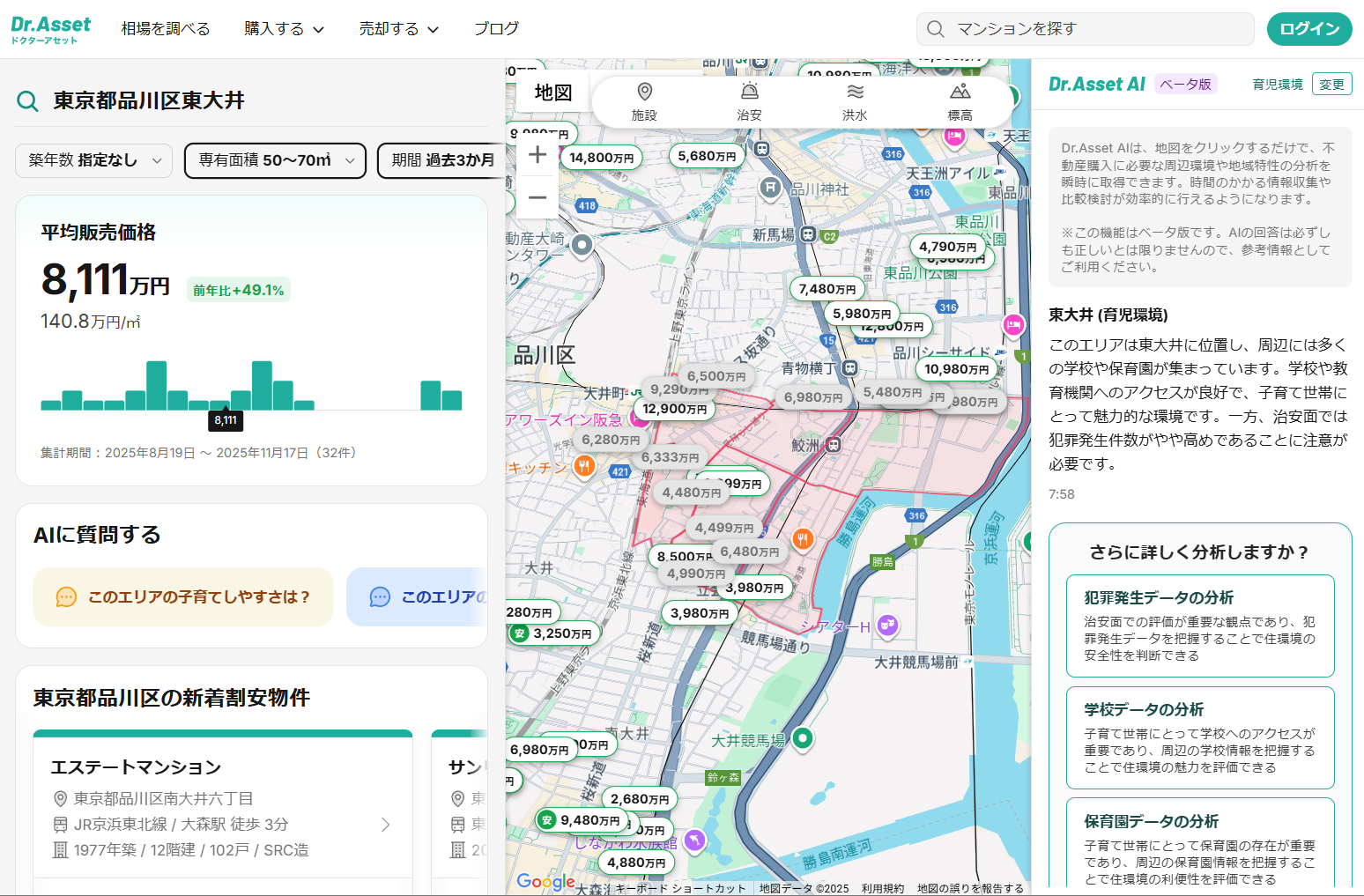
Task: Show the 標高 elevation layer icon
Action: [x=960, y=92]
